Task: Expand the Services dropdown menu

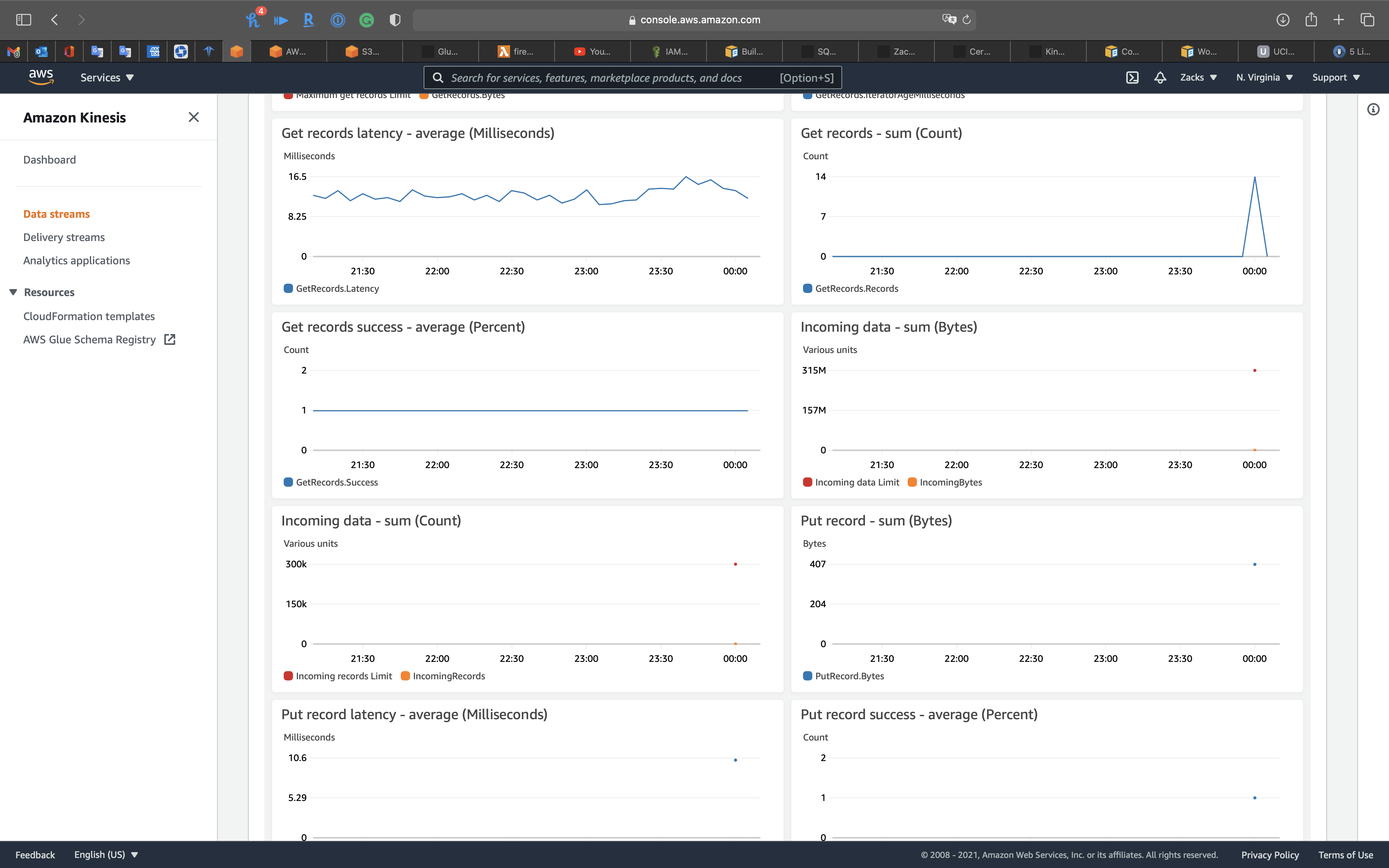Action: pos(107,77)
